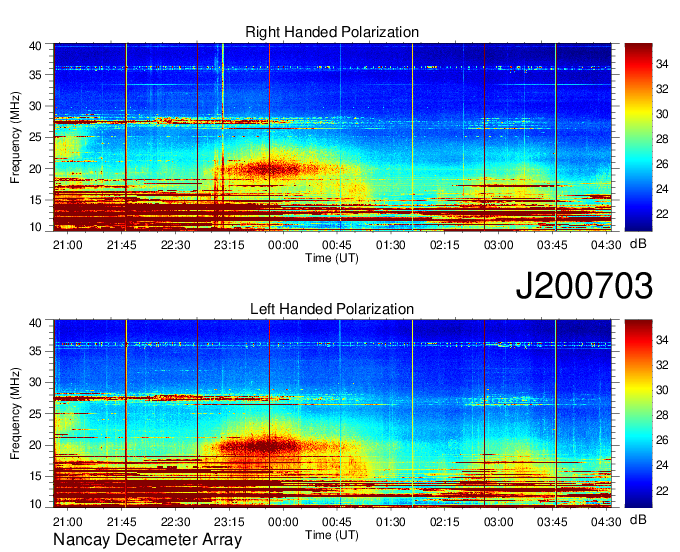The width and height of the screenshot is (680, 552).
Task: Click the 34 dB label on the top color bar
Action: click(662, 64)
